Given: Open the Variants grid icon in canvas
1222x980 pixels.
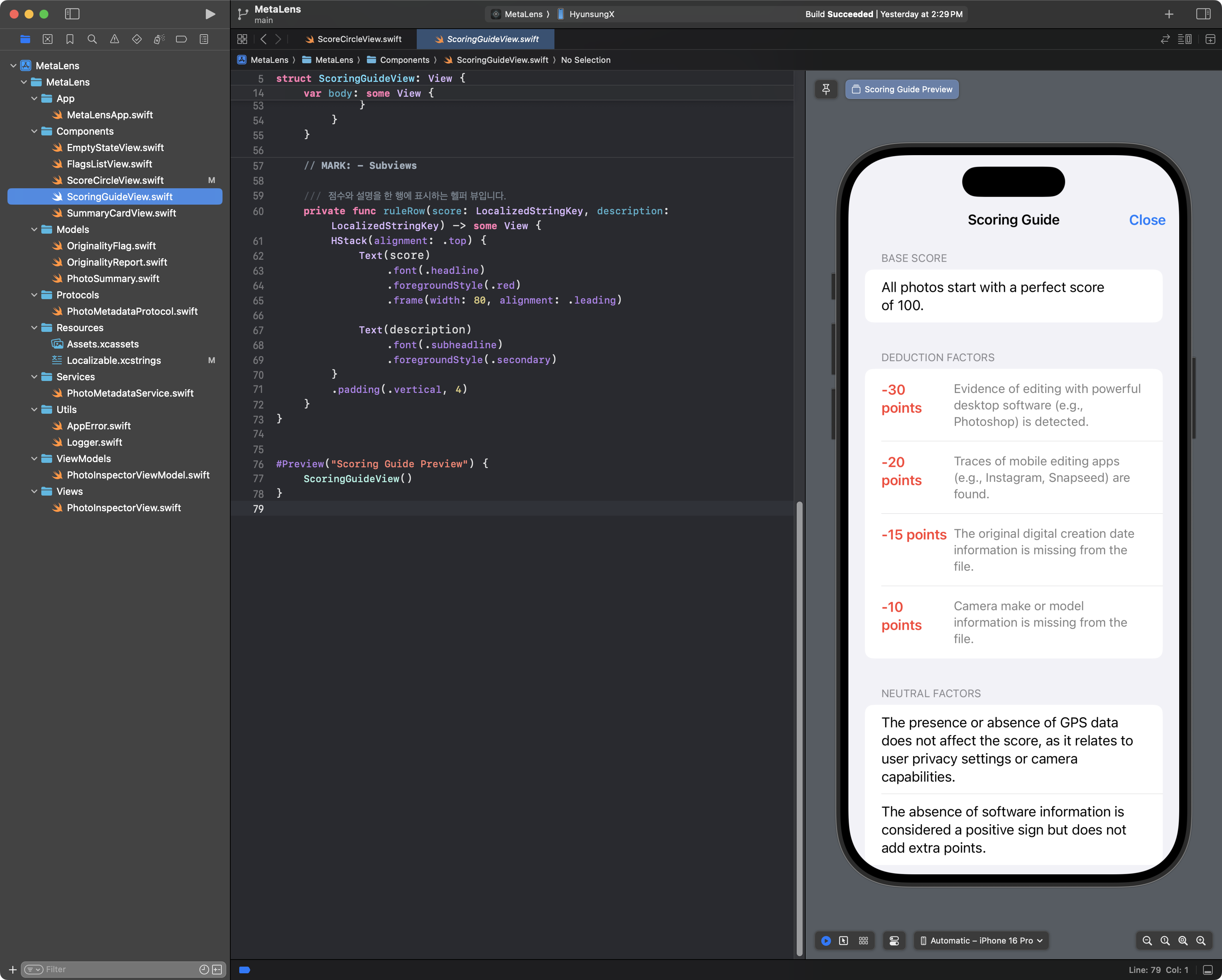Looking at the screenshot, I should [863, 940].
